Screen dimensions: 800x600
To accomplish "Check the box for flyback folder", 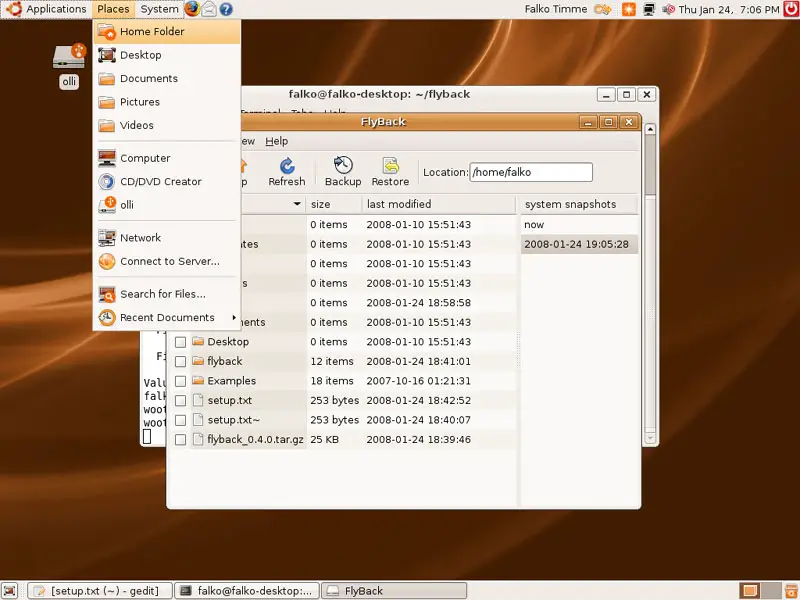I will click(x=180, y=361).
